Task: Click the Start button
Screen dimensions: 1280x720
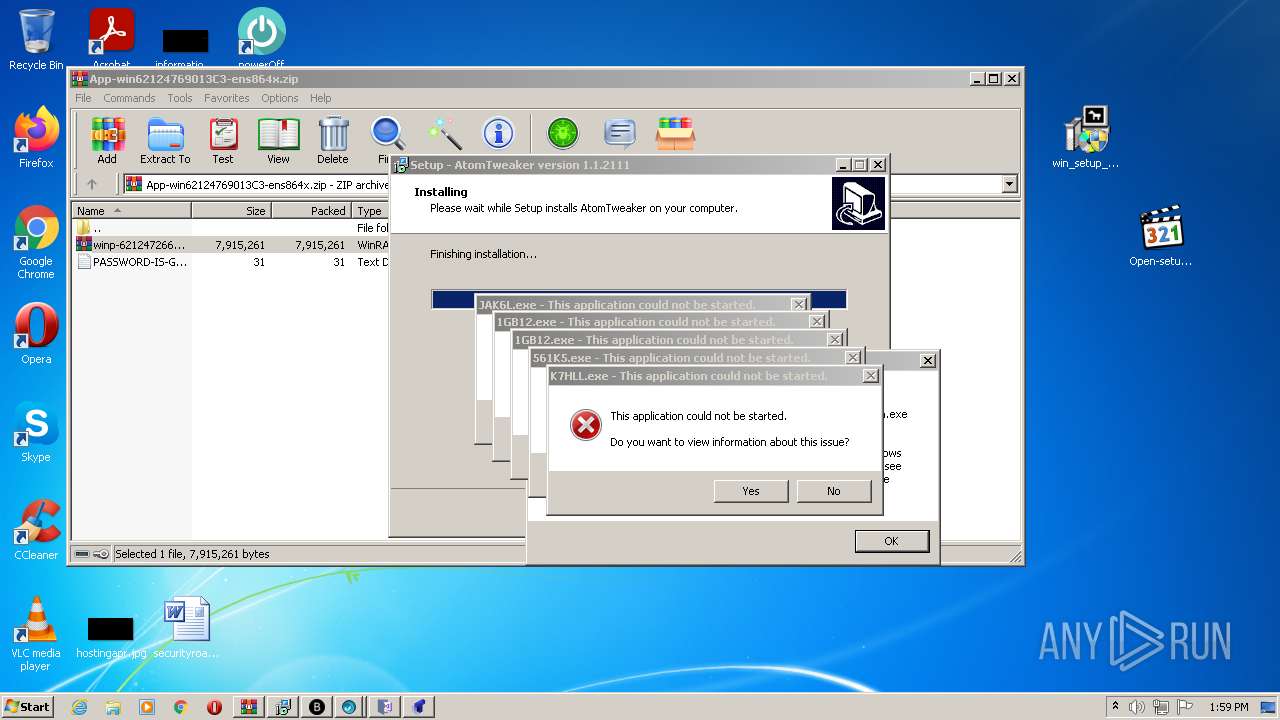Action: 28,707
